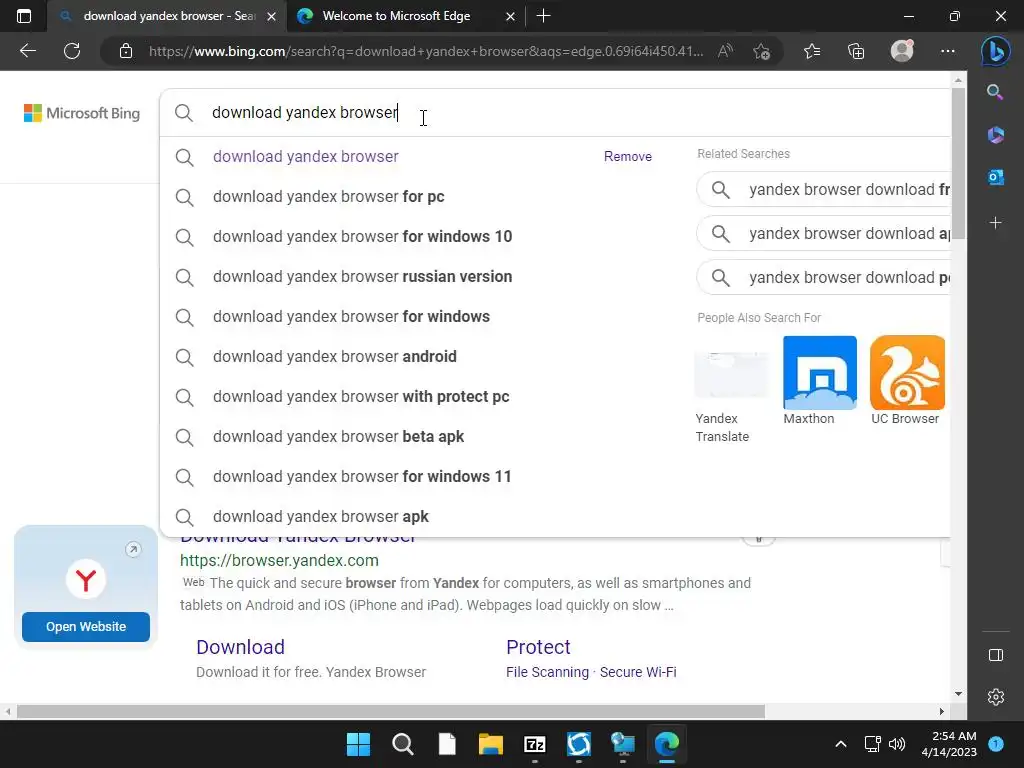1024x768 pixels.
Task: Open taskbar Search
Action: pos(403,744)
